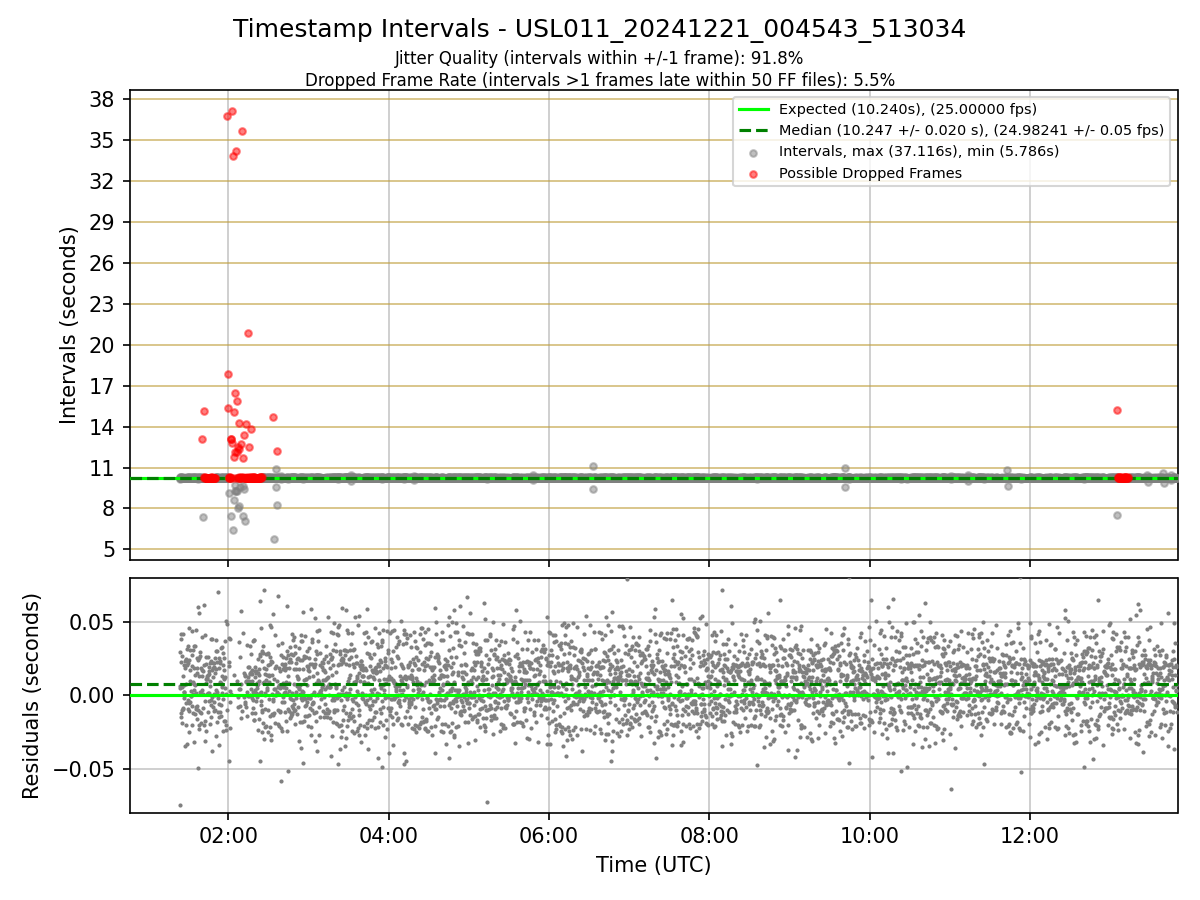Click the 'Dropped Frame Rate' subtitle showing 5.5%
The width and height of the screenshot is (1200, 900).
tap(599, 79)
